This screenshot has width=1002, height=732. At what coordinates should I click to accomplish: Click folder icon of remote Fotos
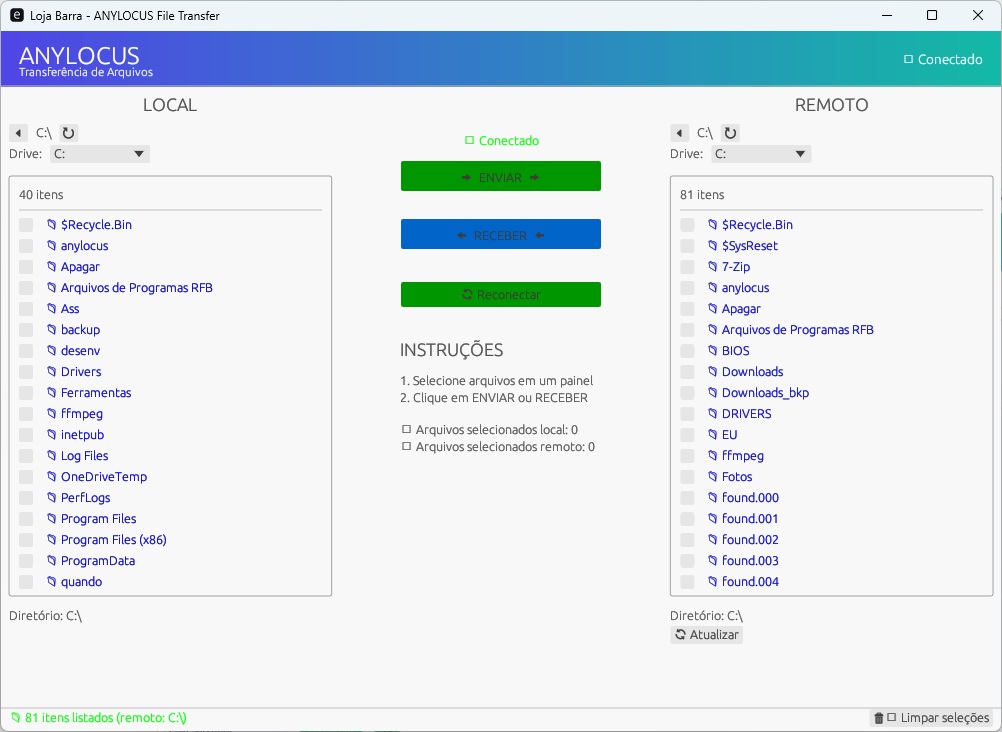pos(713,476)
